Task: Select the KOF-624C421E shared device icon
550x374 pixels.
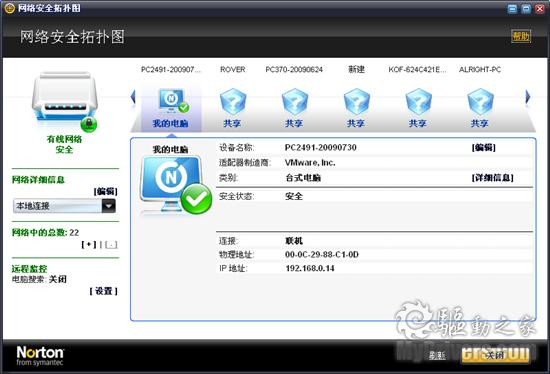Action: (418, 102)
